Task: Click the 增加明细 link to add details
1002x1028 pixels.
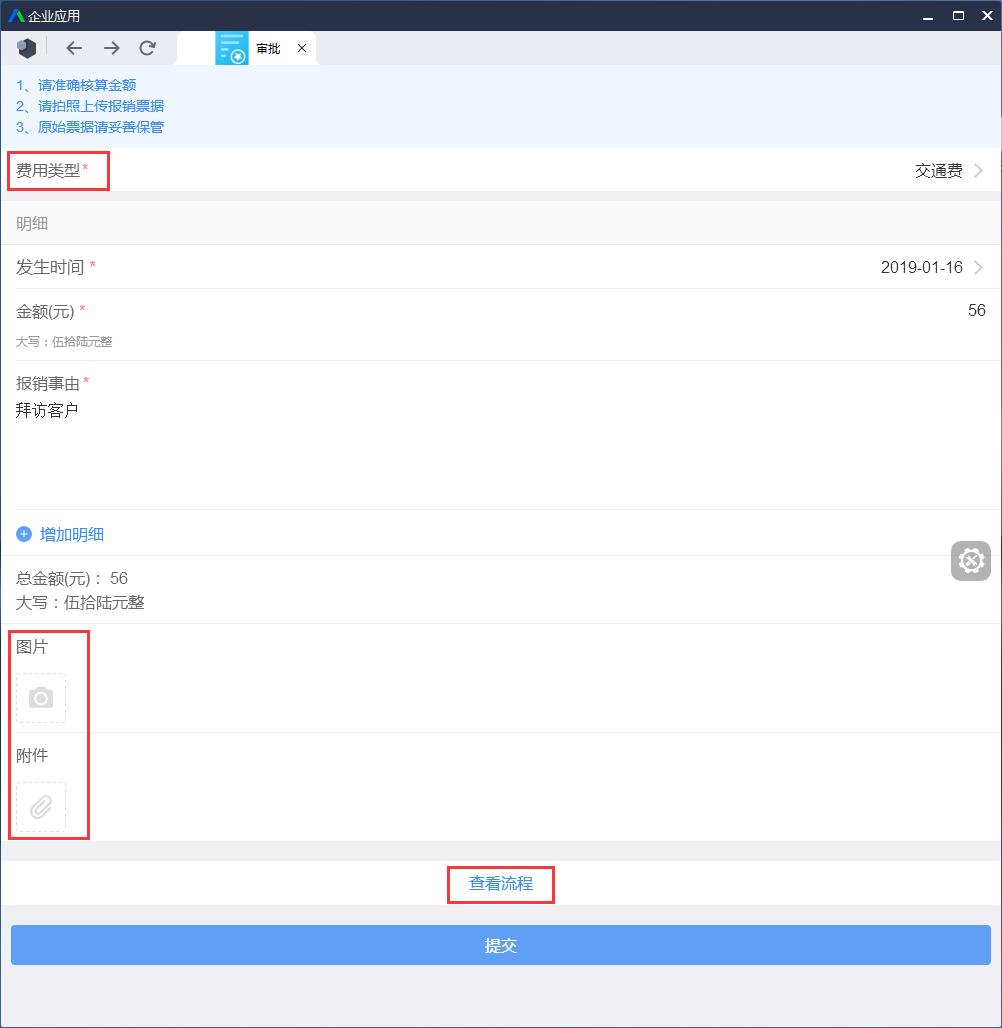Action: click(x=70, y=534)
